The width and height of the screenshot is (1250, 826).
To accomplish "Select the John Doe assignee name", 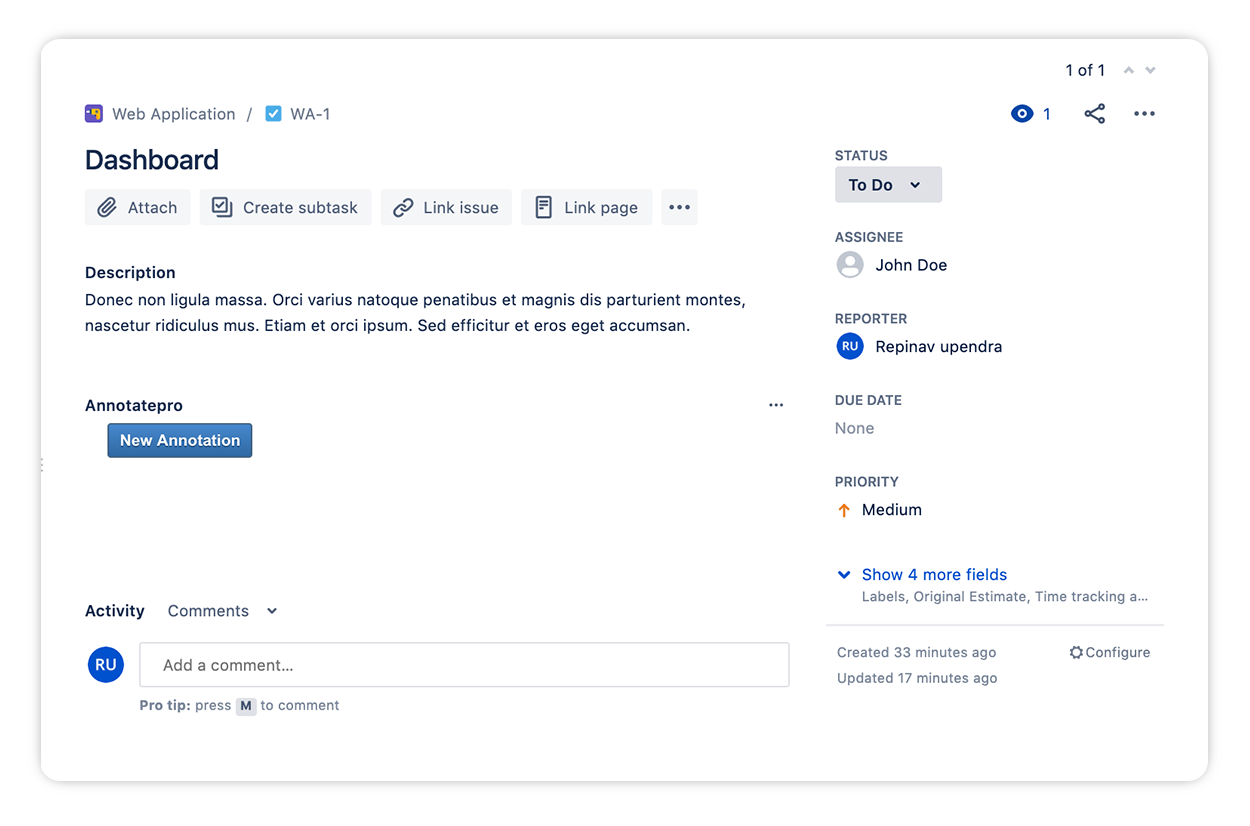I will click(x=911, y=265).
